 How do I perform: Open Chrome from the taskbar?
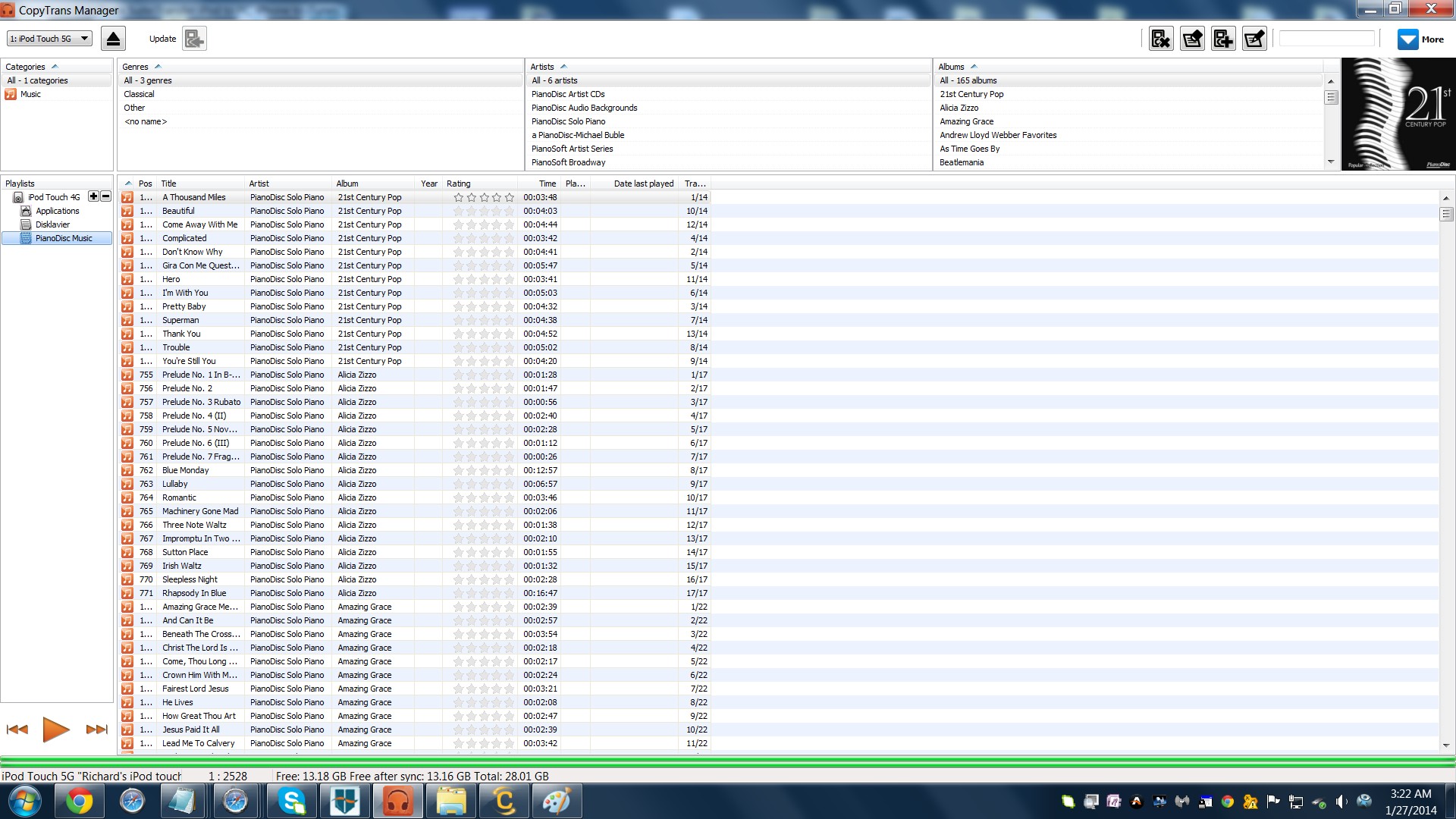point(79,801)
